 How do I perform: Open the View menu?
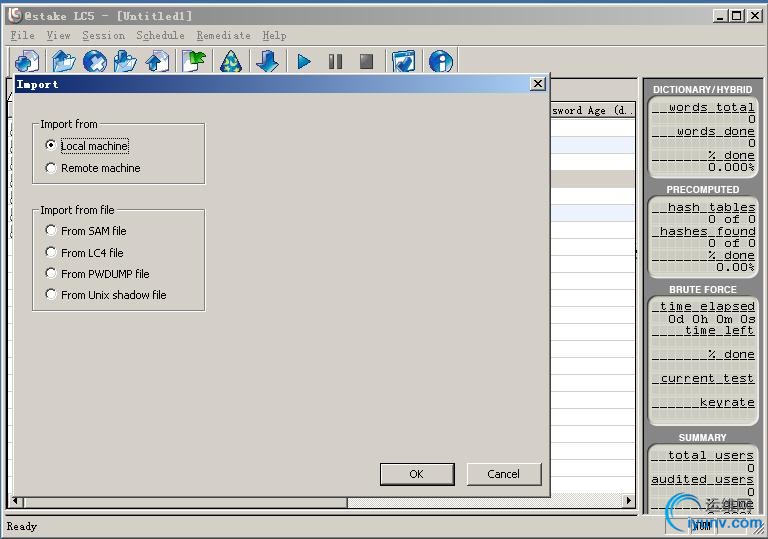59,35
